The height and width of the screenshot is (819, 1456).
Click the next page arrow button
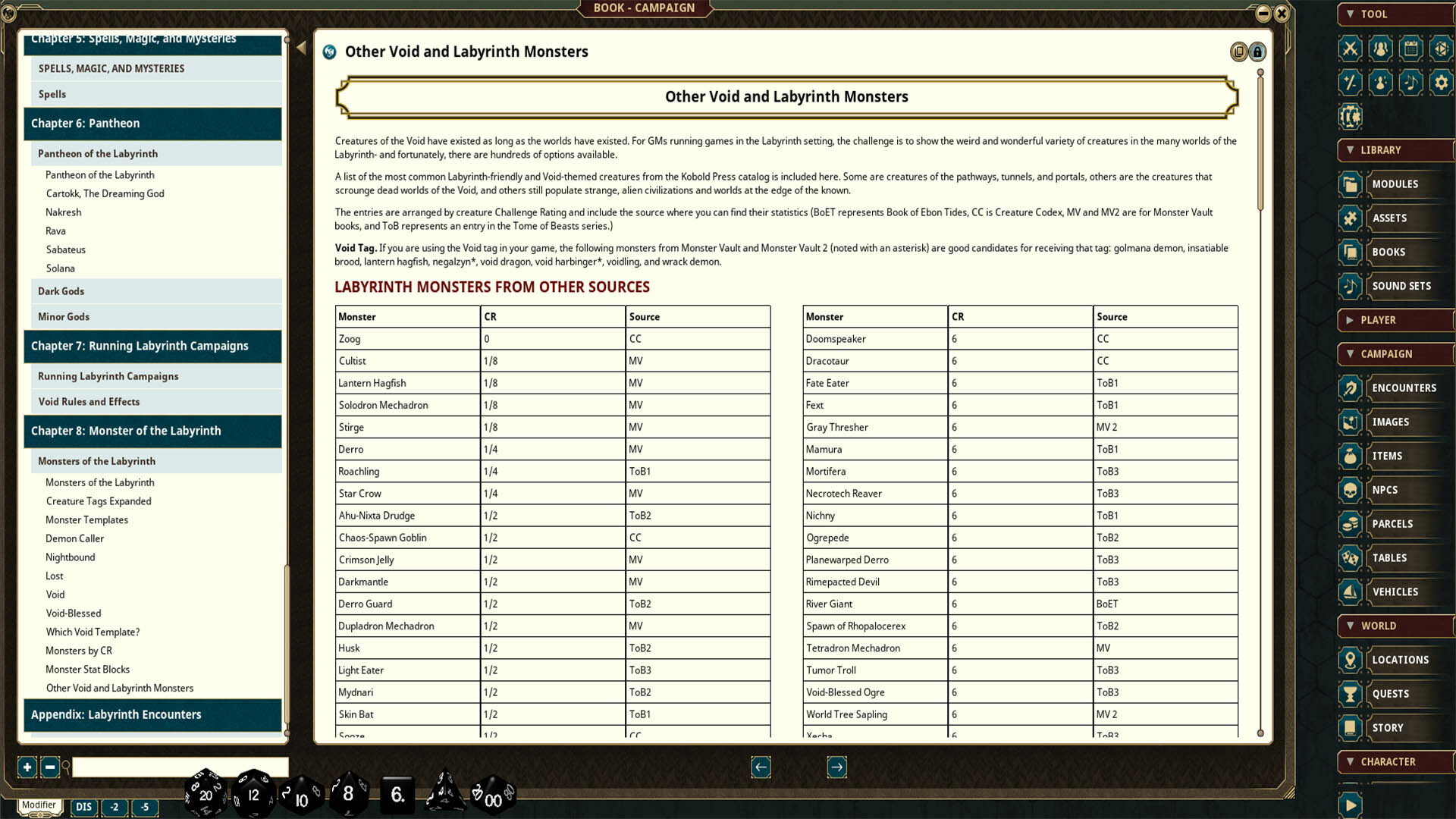pyautogui.click(x=836, y=767)
